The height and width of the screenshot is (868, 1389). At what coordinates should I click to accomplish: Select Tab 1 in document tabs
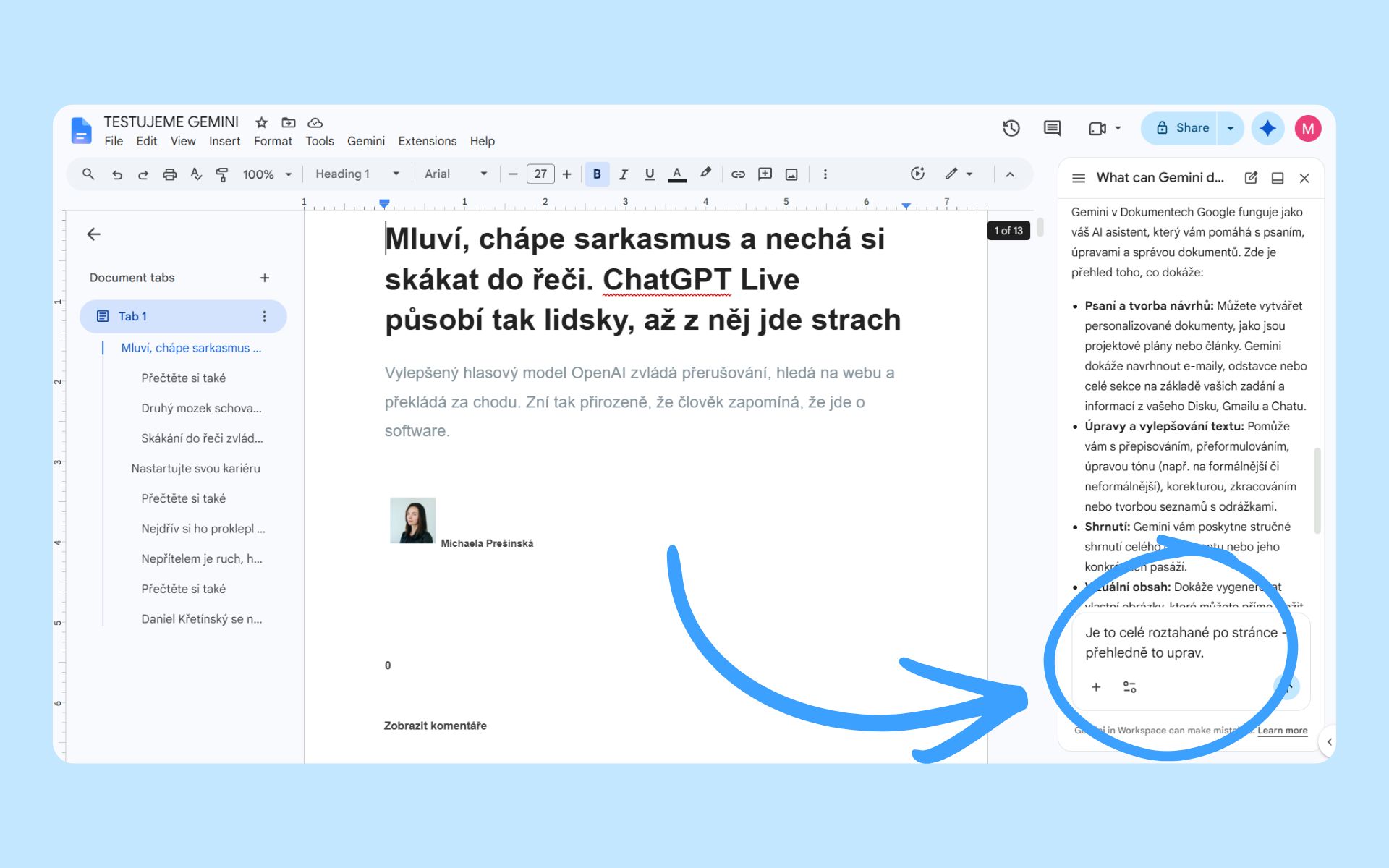pyautogui.click(x=183, y=316)
